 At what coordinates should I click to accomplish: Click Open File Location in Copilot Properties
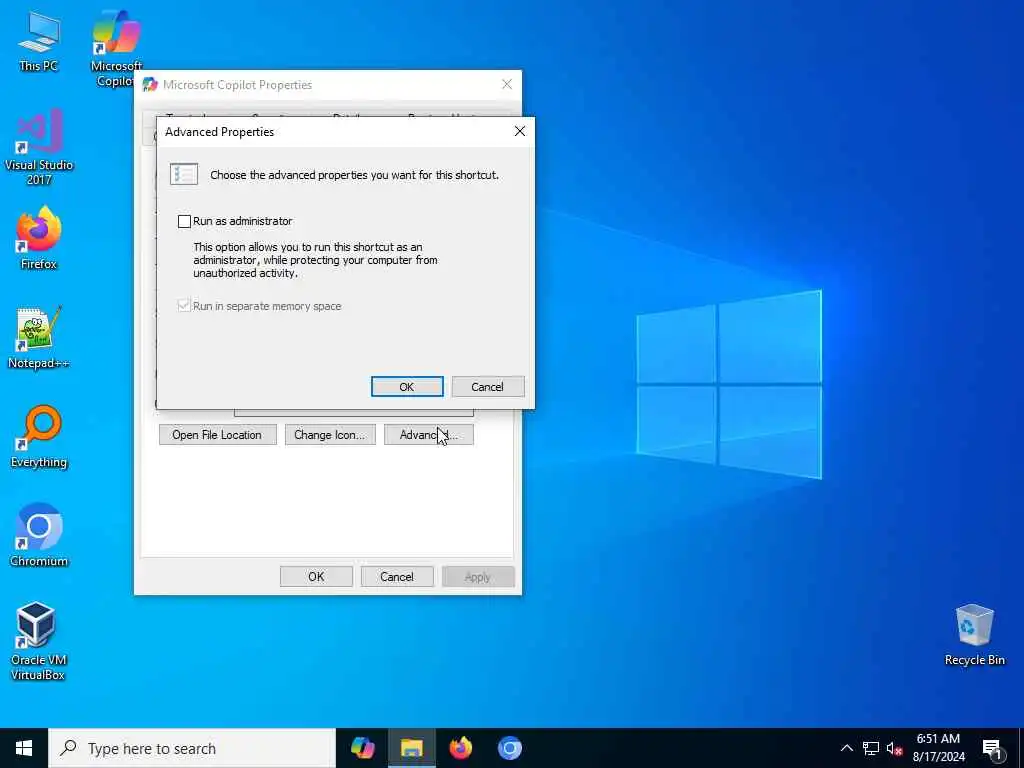pos(217,435)
